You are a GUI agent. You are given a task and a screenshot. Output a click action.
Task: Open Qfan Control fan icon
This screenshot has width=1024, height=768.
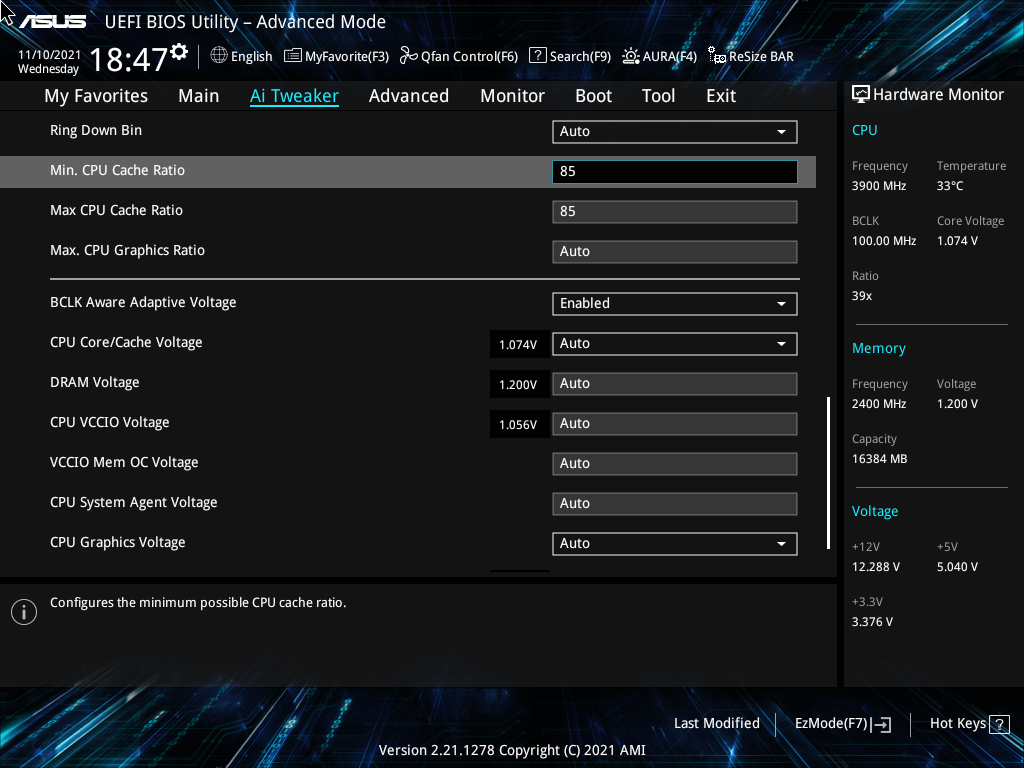click(x=409, y=56)
